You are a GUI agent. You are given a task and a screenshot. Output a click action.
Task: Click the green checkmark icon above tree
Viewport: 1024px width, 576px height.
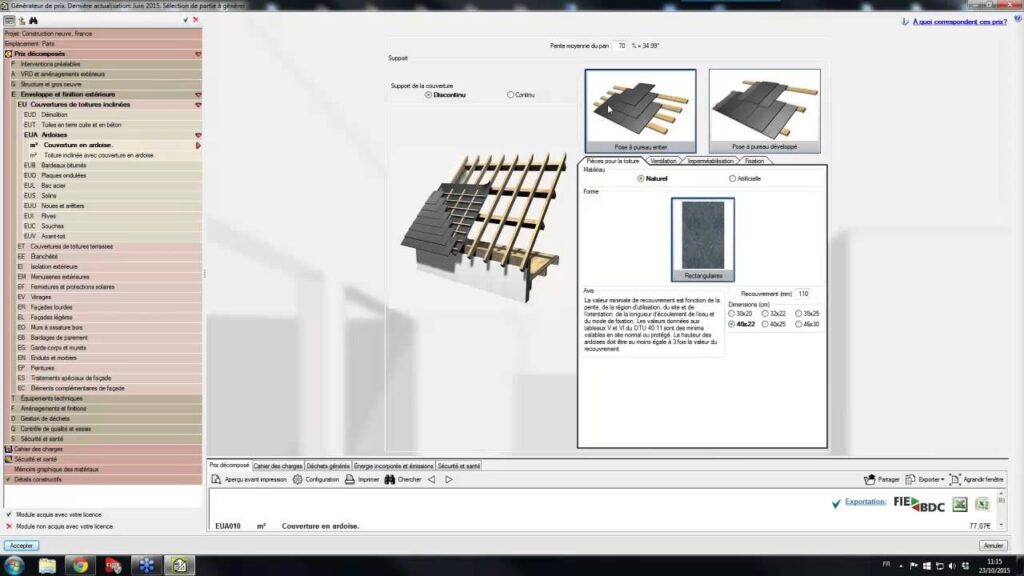pos(186,19)
